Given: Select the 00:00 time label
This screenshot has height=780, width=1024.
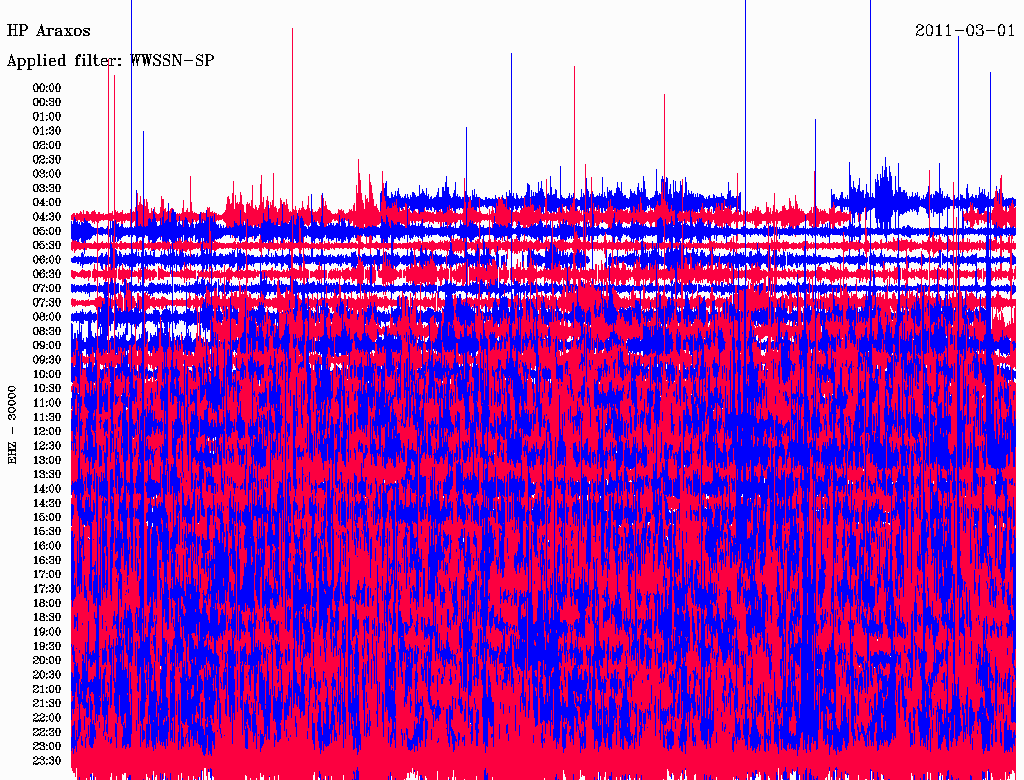Looking at the screenshot, I should (47, 88).
